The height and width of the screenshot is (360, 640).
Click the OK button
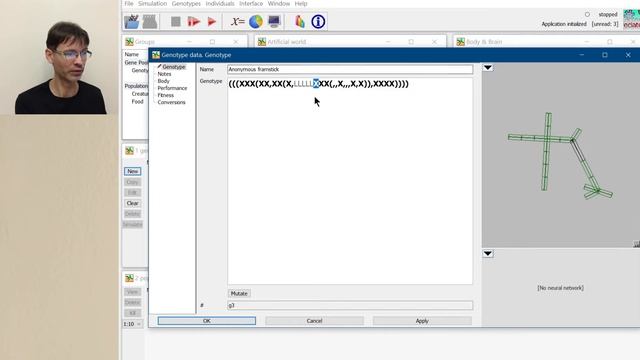click(207, 321)
